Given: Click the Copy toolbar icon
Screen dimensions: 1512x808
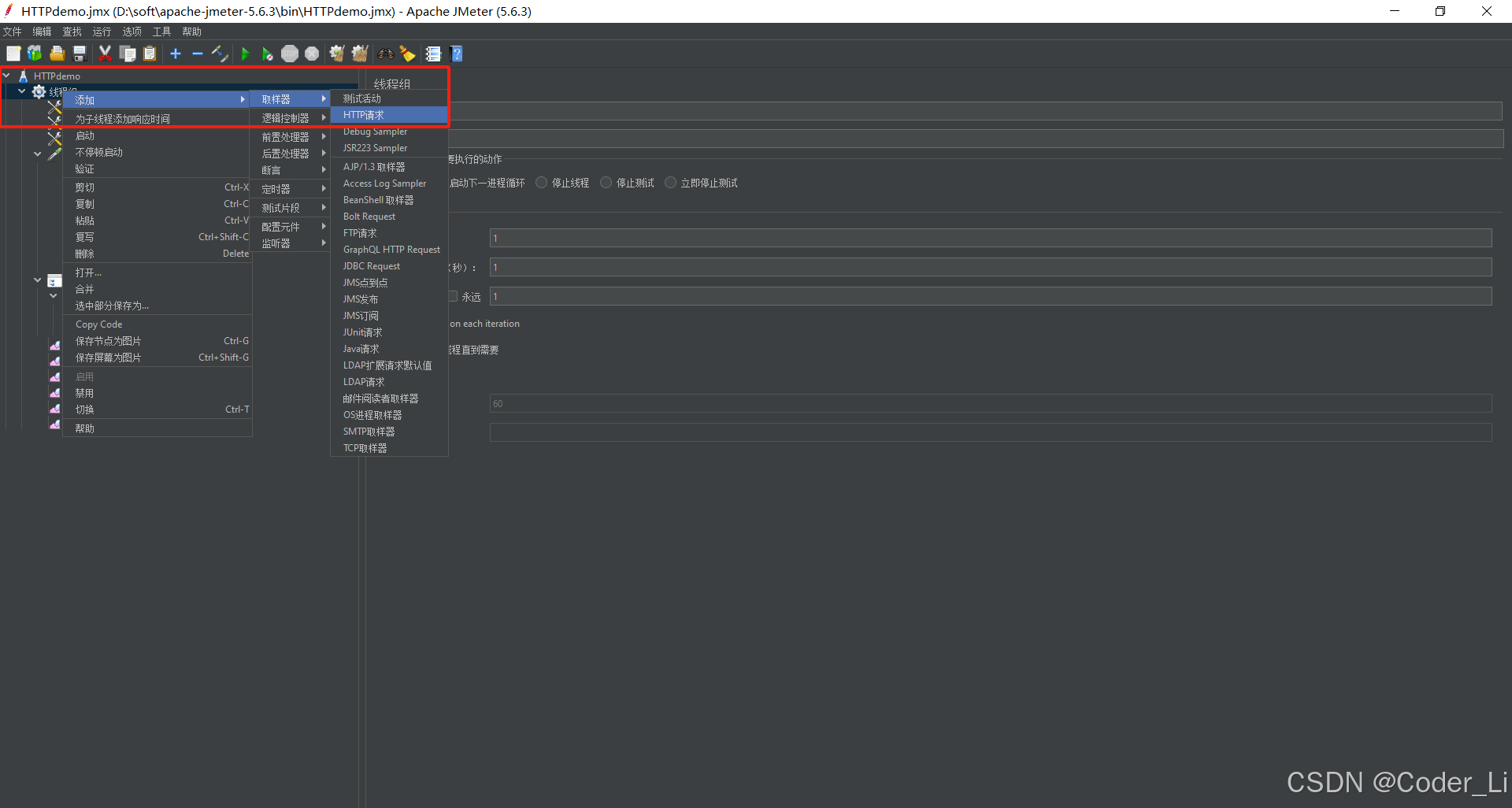Looking at the screenshot, I should pyautogui.click(x=128, y=54).
